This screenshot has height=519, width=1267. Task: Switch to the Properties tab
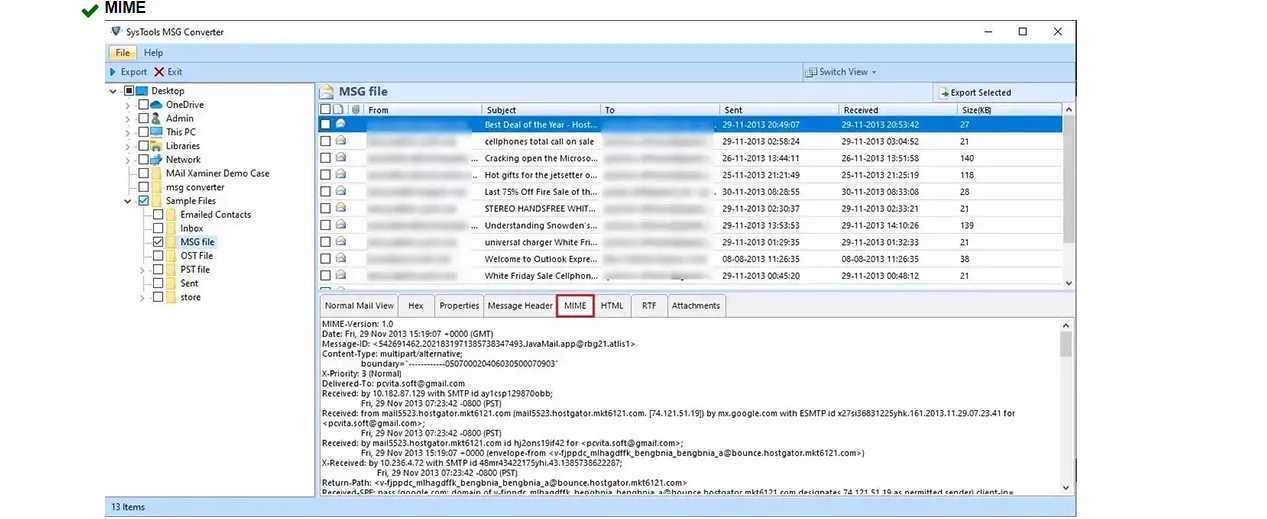pos(459,306)
